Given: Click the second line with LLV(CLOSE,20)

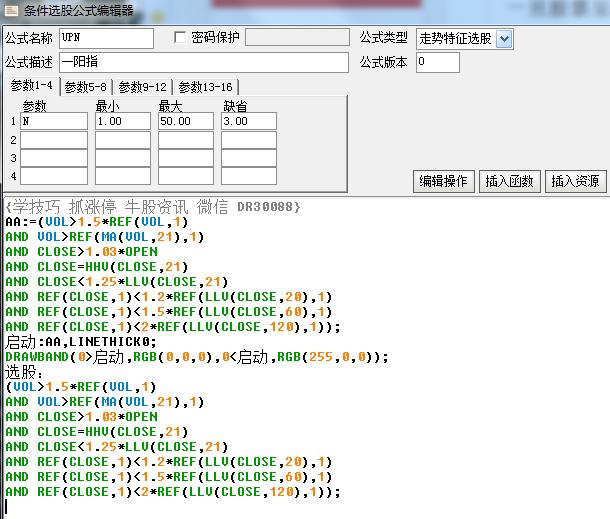Looking at the screenshot, I should pyautogui.click(x=168, y=462).
